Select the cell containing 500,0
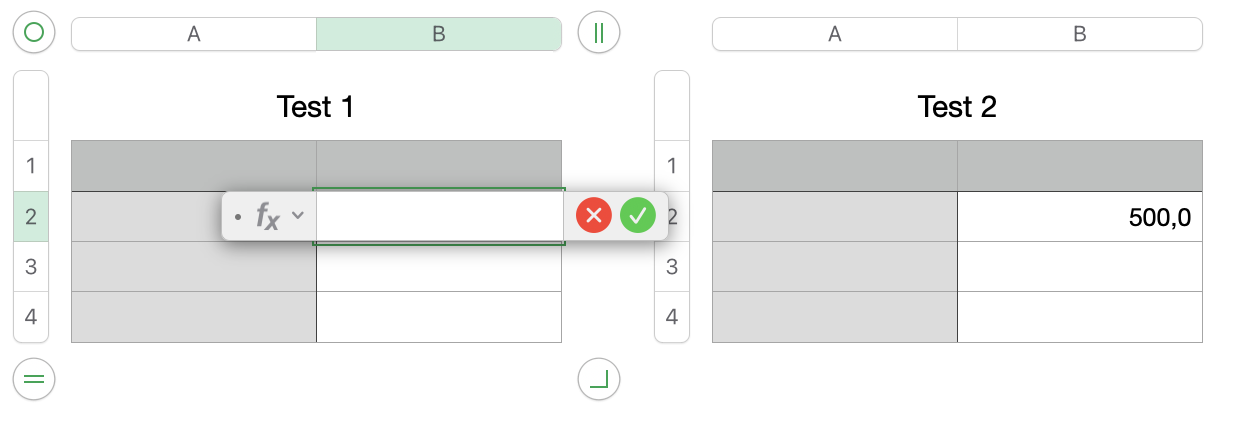 pyautogui.click(x=1079, y=217)
